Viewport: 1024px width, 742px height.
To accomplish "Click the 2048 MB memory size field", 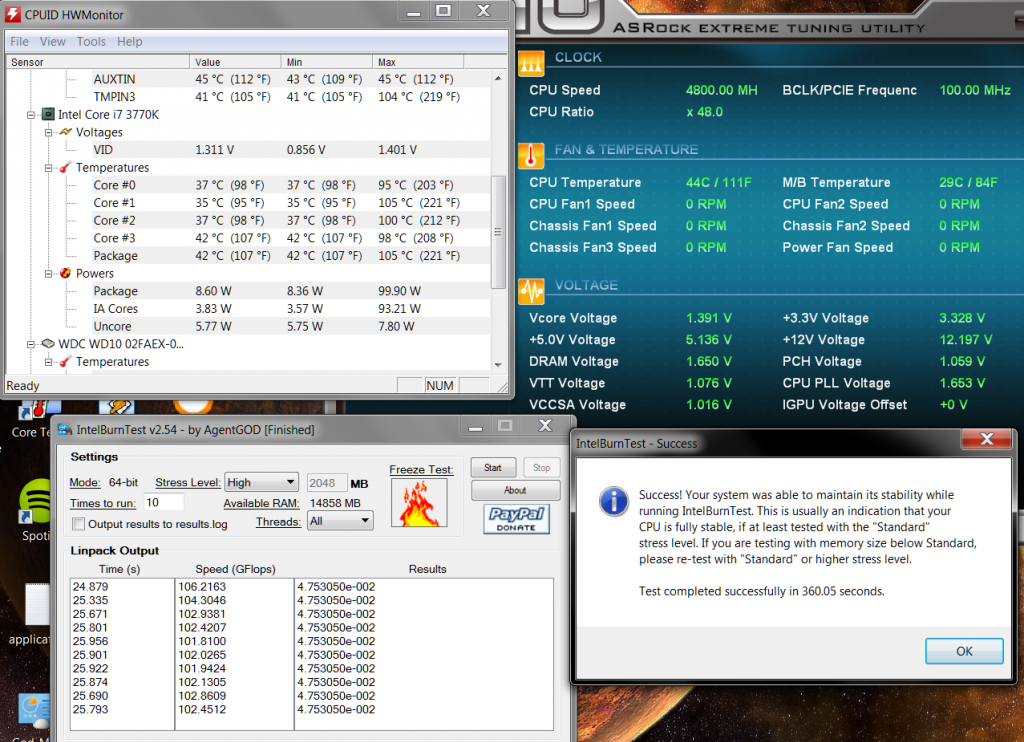I will click(x=327, y=483).
